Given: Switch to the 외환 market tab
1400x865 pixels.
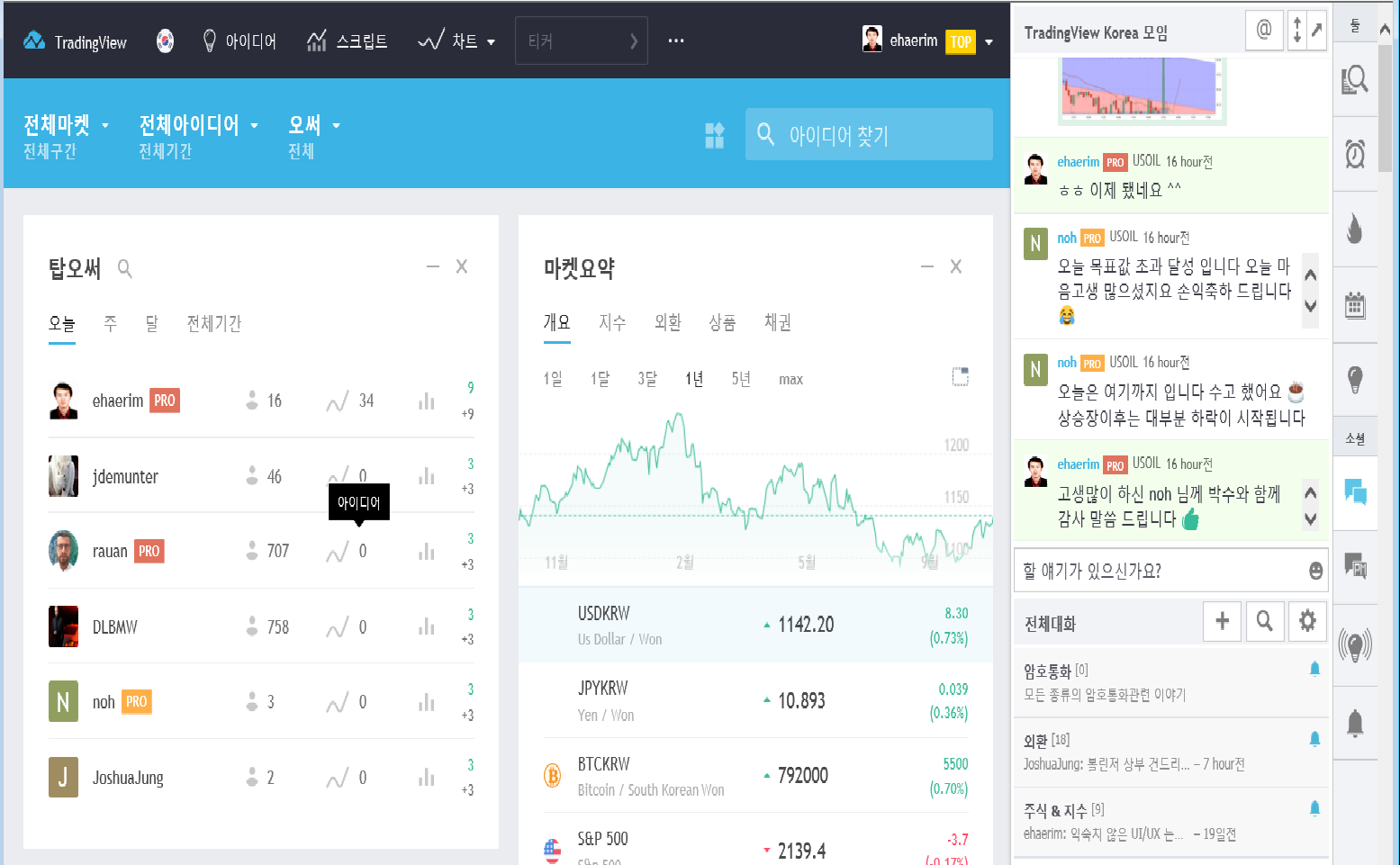Looking at the screenshot, I should [x=668, y=322].
